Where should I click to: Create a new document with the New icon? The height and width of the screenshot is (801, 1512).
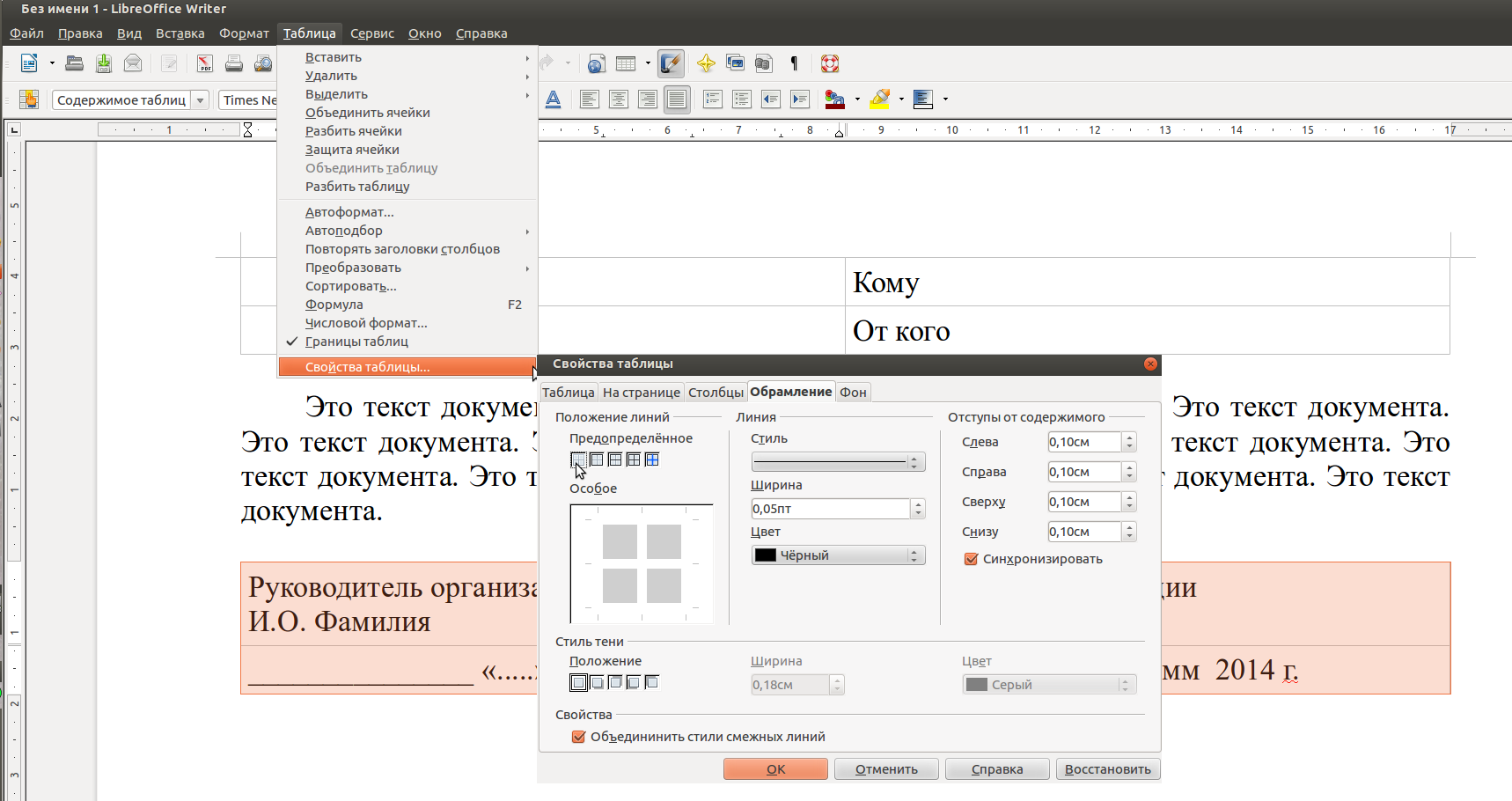click(29, 63)
